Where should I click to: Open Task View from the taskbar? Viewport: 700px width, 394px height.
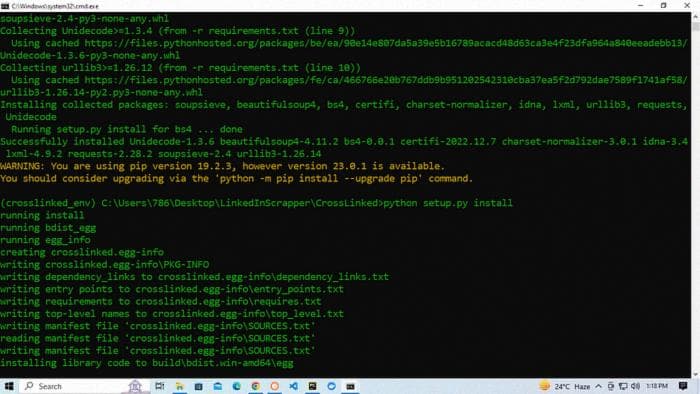(x=159, y=386)
